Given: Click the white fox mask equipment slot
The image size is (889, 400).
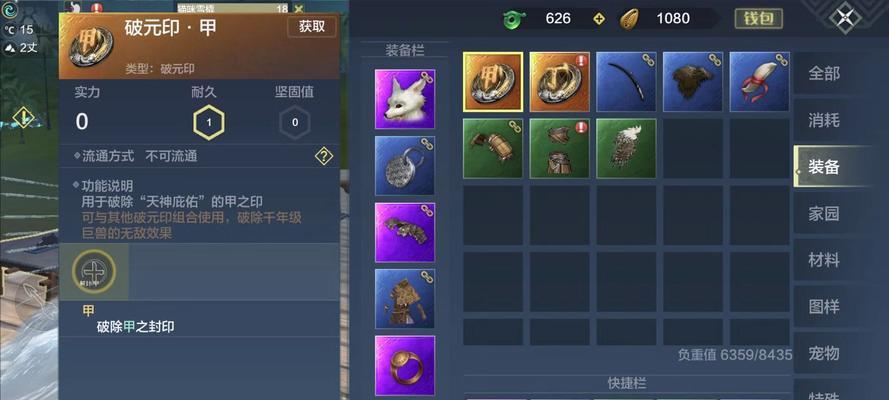Looking at the screenshot, I should [405, 99].
